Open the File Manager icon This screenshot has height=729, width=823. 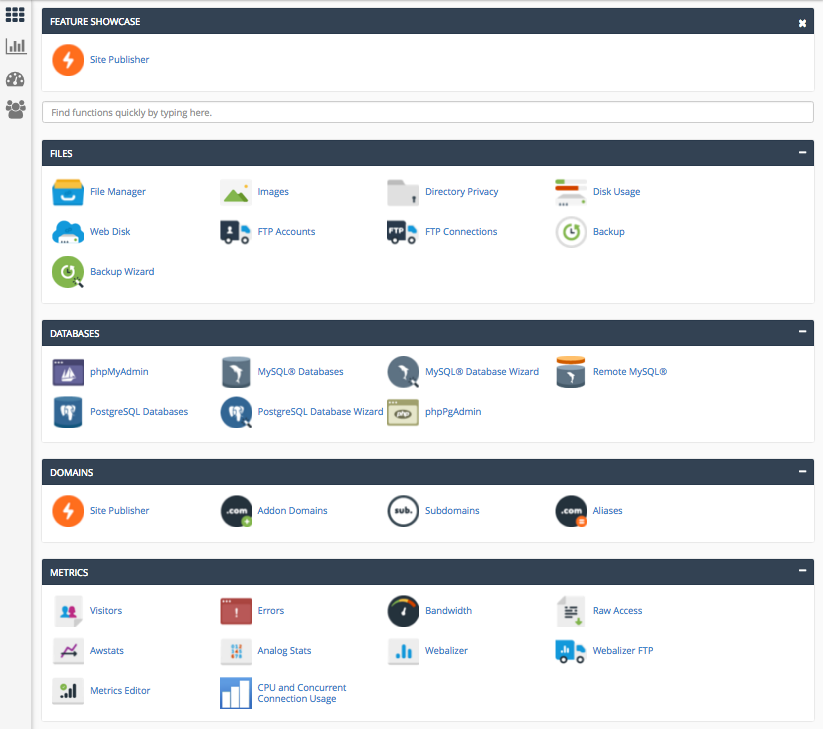[68, 192]
